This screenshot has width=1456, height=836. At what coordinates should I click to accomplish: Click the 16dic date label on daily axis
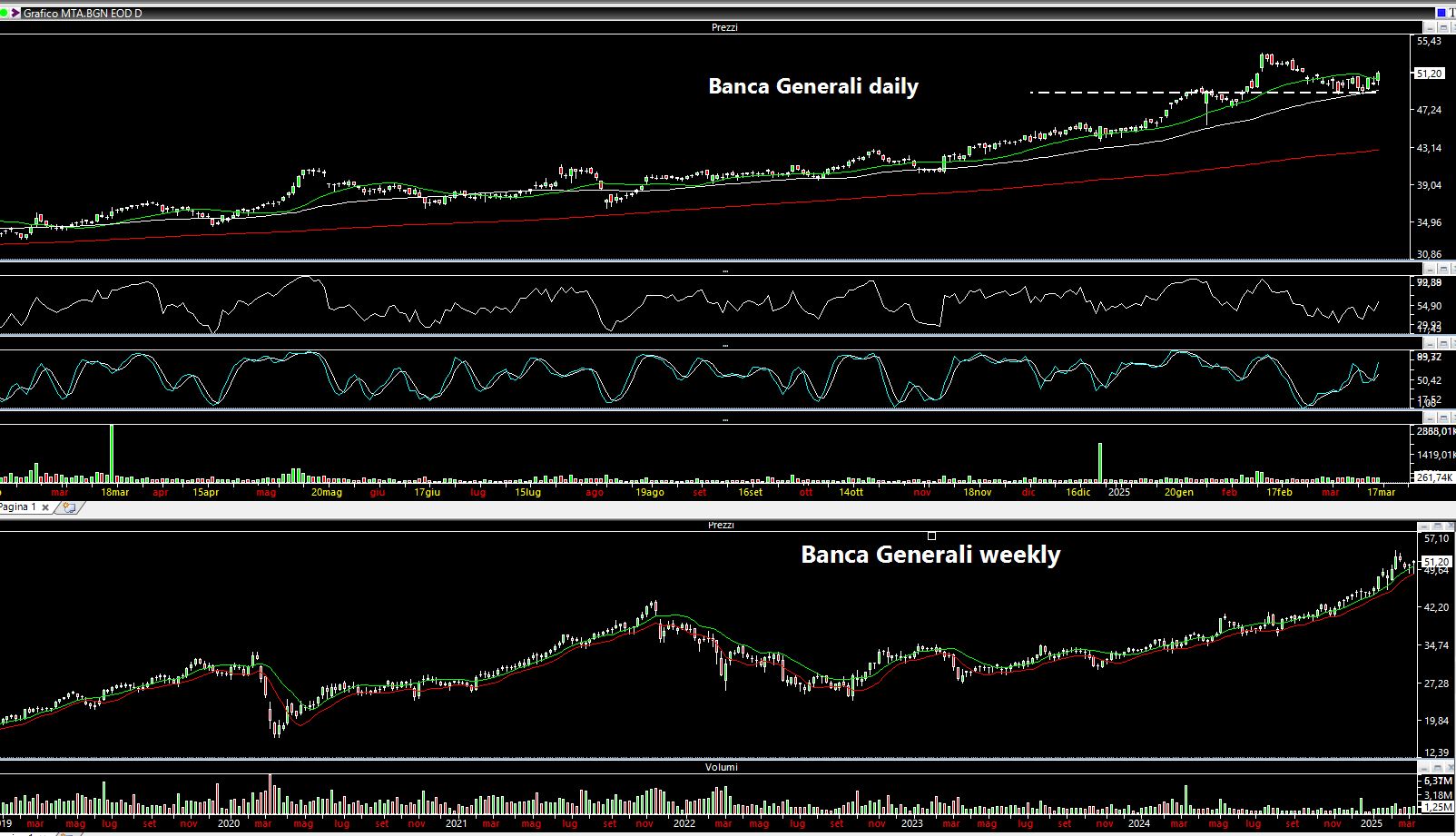(1078, 492)
